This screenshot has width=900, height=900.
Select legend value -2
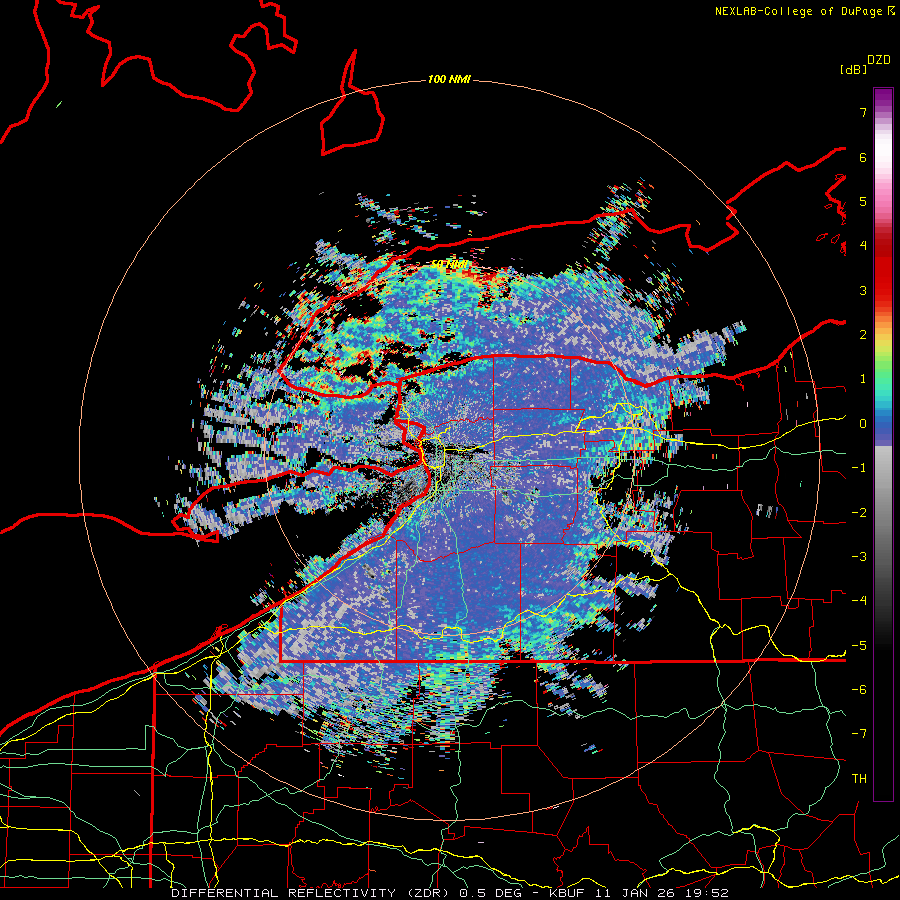[859, 513]
